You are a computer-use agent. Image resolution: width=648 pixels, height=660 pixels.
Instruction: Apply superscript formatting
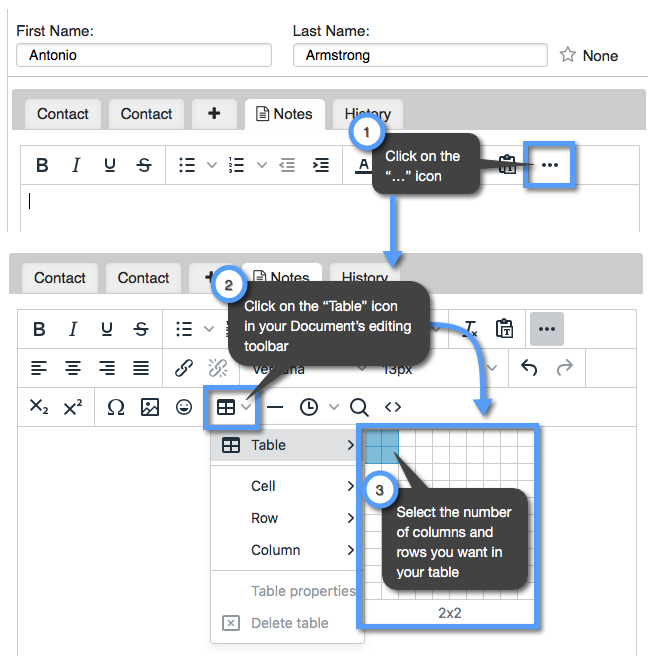73,407
